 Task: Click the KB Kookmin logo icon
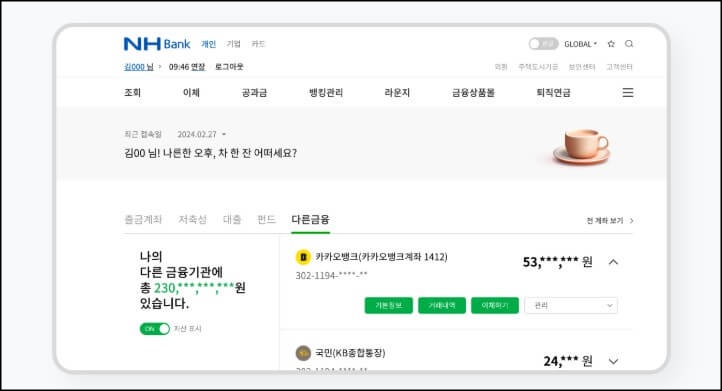pyautogui.click(x=303, y=353)
